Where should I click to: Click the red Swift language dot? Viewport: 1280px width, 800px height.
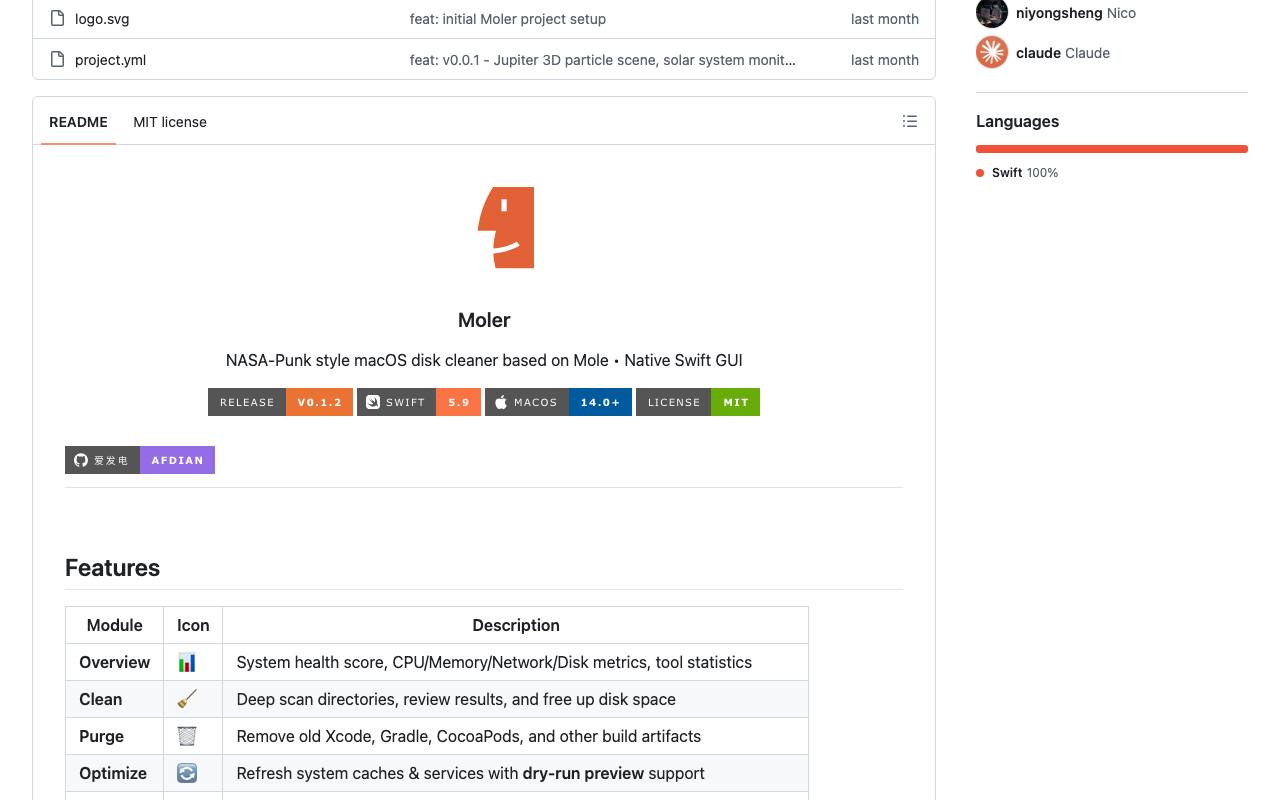(980, 173)
